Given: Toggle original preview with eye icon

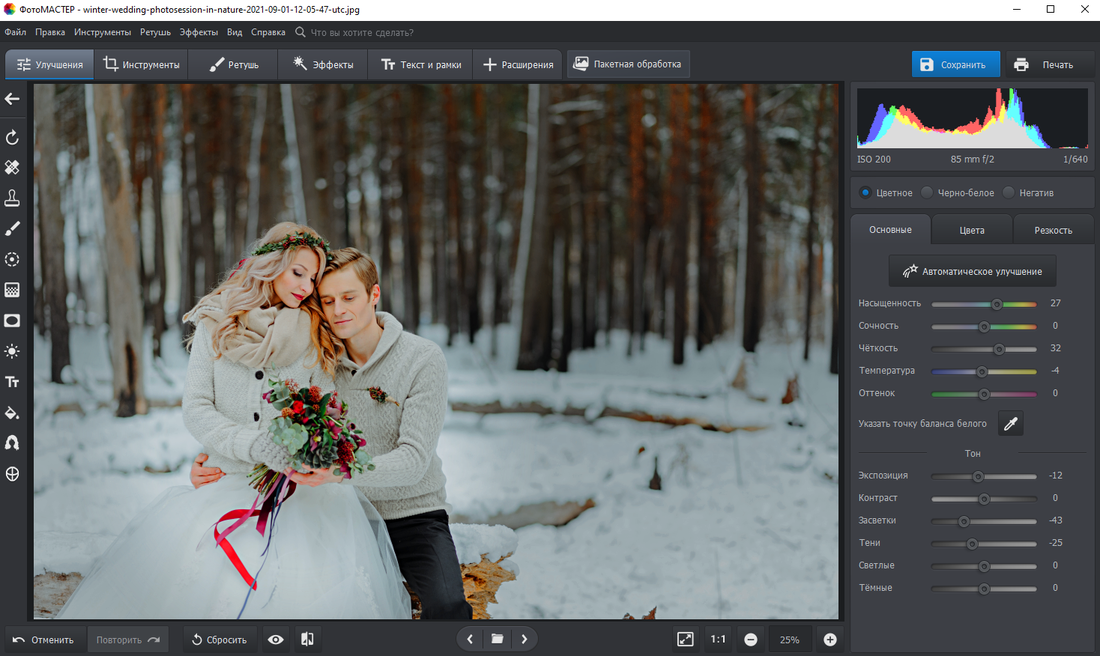Looking at the screenshot, I should click(276, 639).
